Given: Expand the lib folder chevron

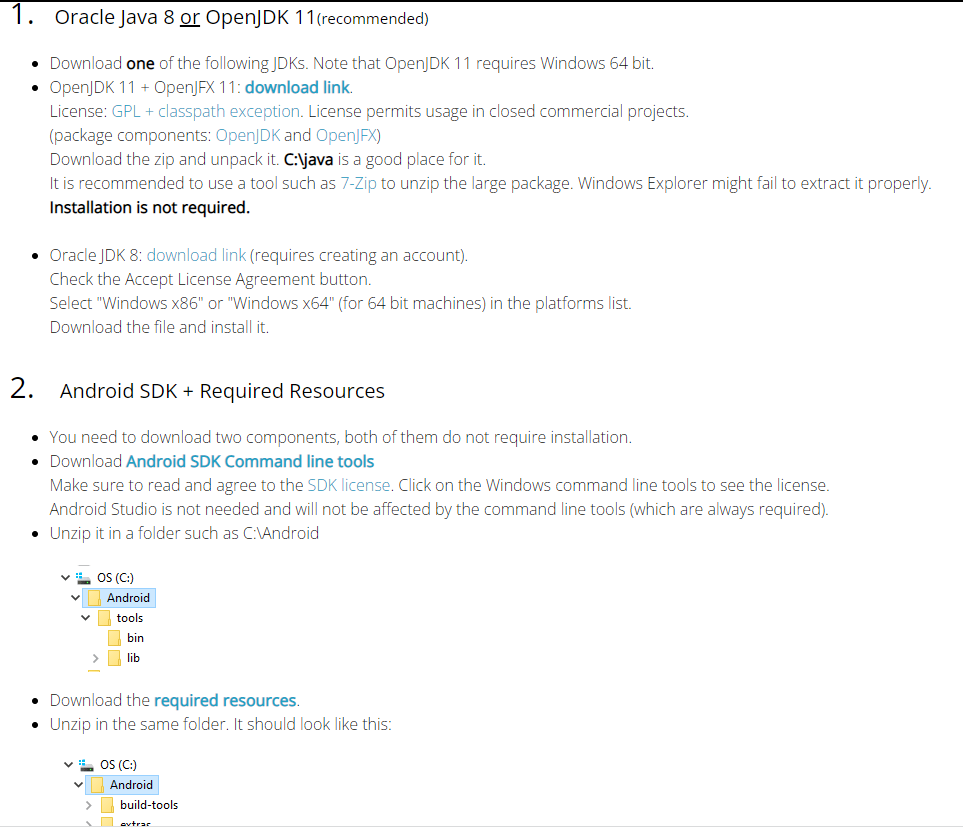Looking at the screenshot, I should pyautogui.click(x=95, y=658).
